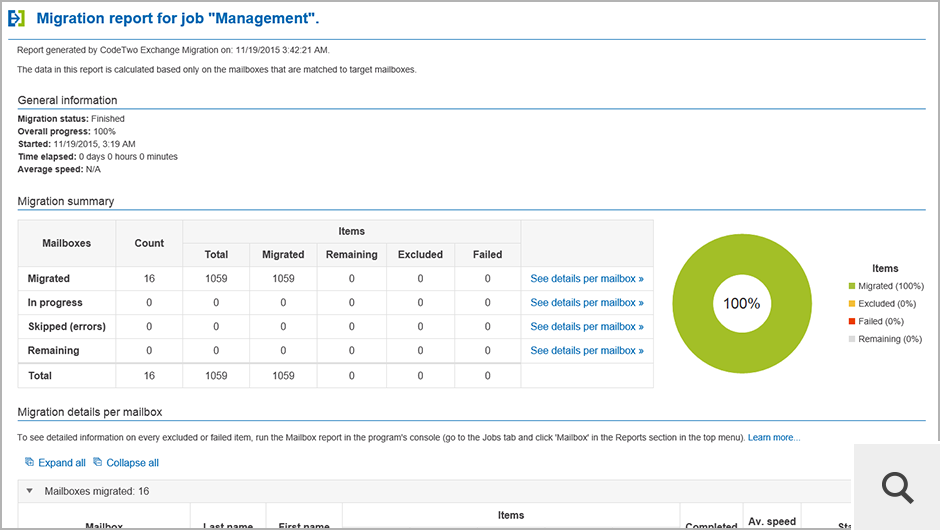Click the Migration details per mailbox heading
Screen dimensions: 940x530
[x=90, y=412]
